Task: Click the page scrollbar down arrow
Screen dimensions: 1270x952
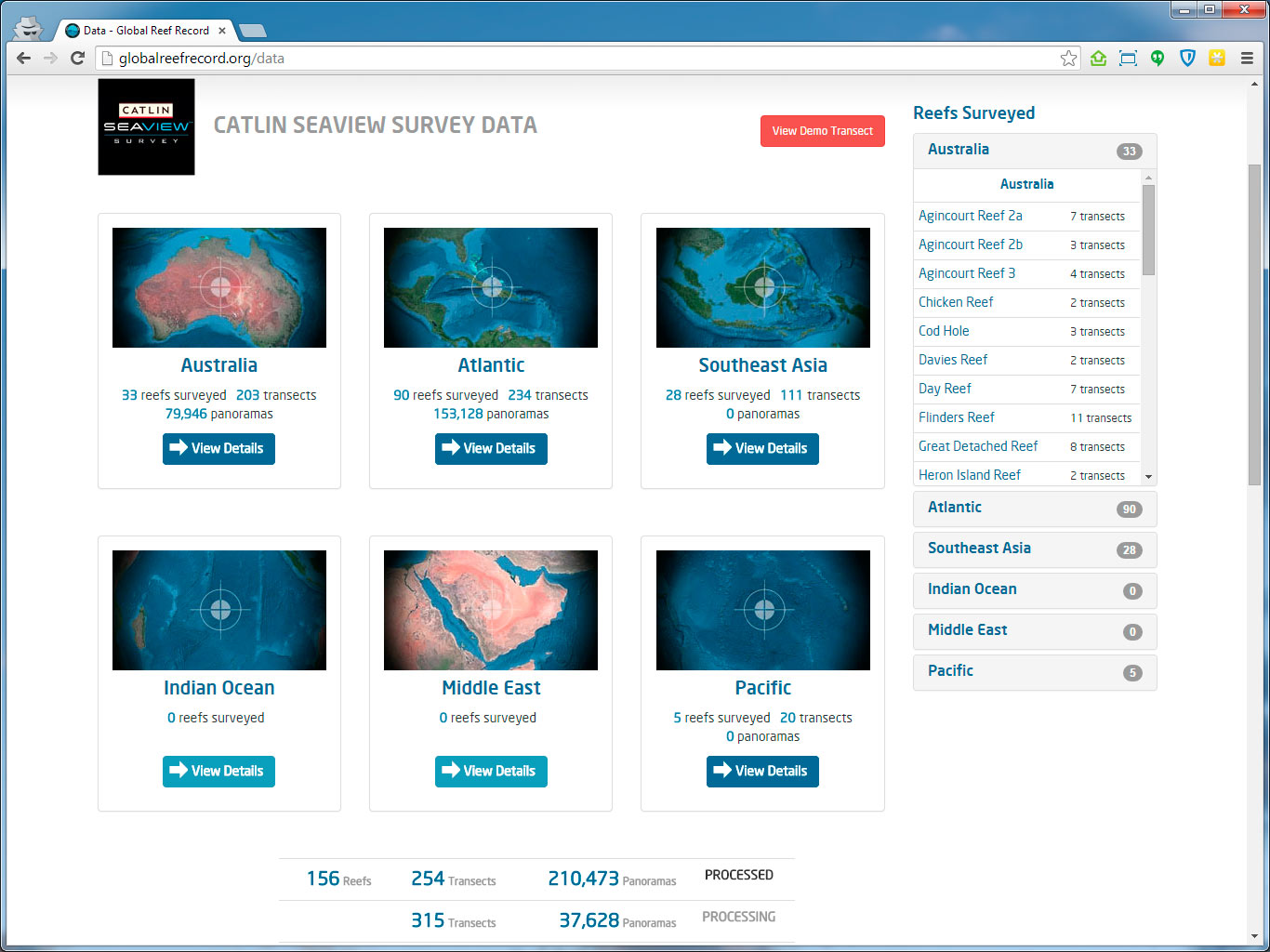Action: click(x=1254, y=936)
